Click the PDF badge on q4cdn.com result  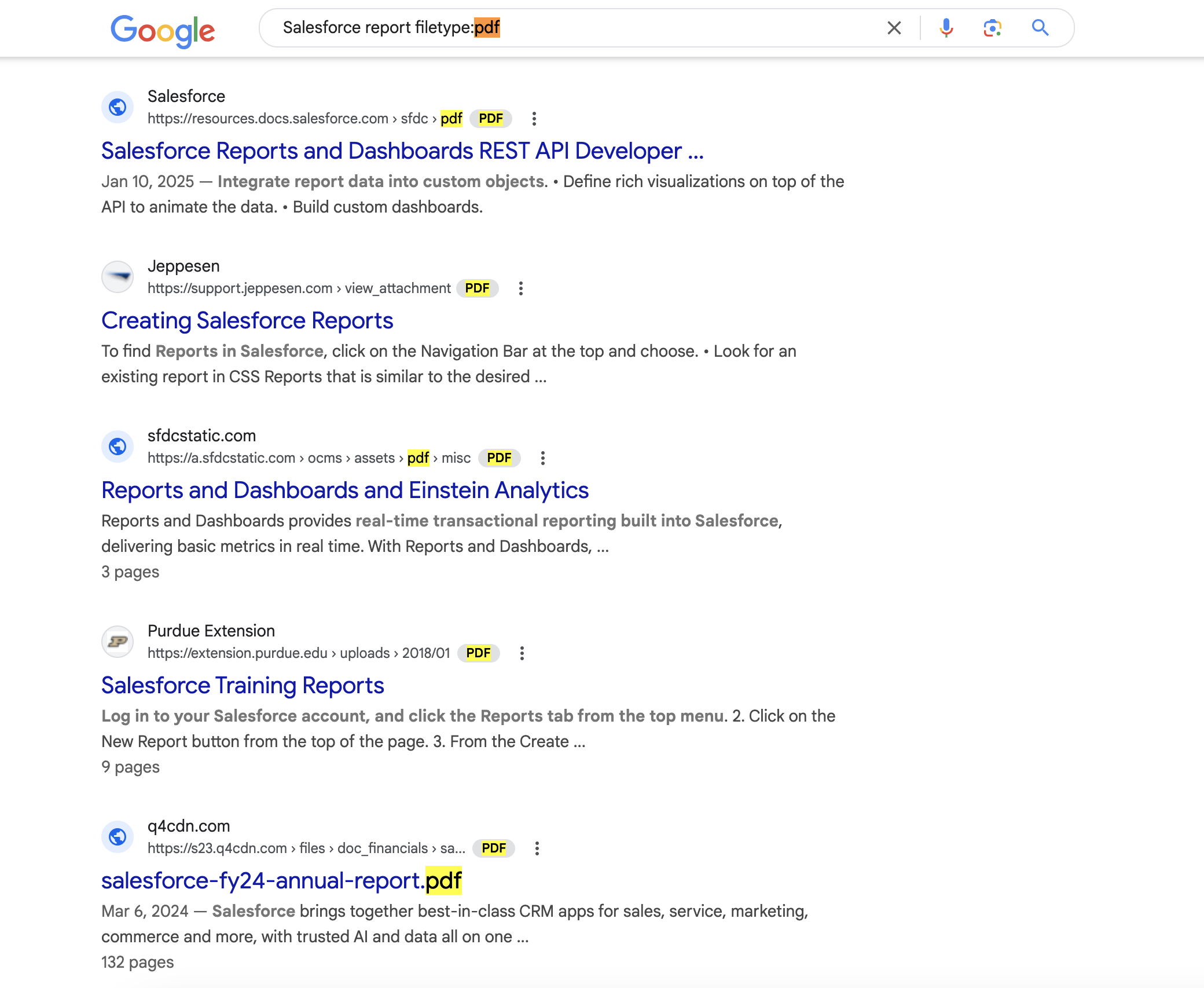[494, 848]
